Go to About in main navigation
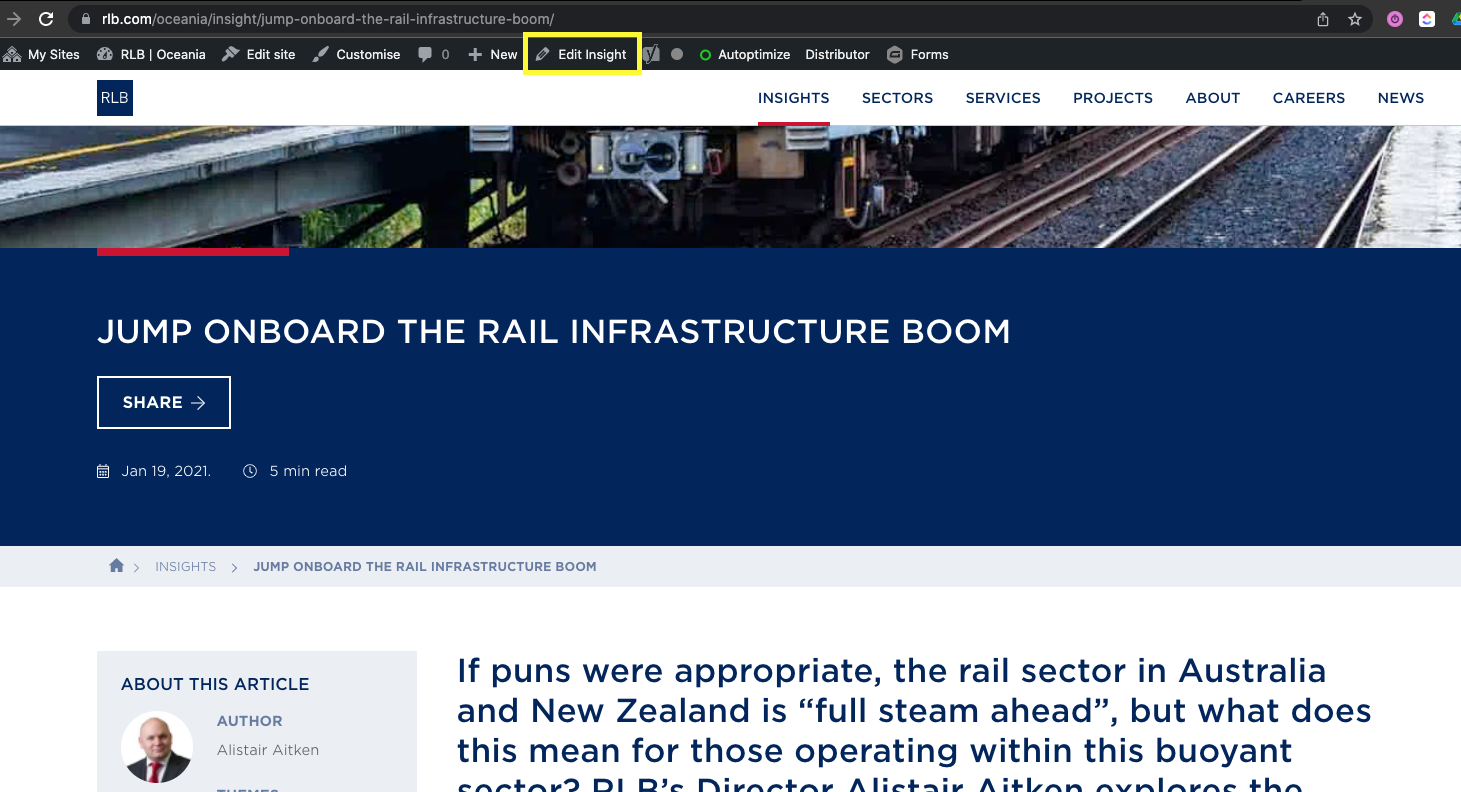Viewport: 1461px width, 792px height. click(1213, 98)
